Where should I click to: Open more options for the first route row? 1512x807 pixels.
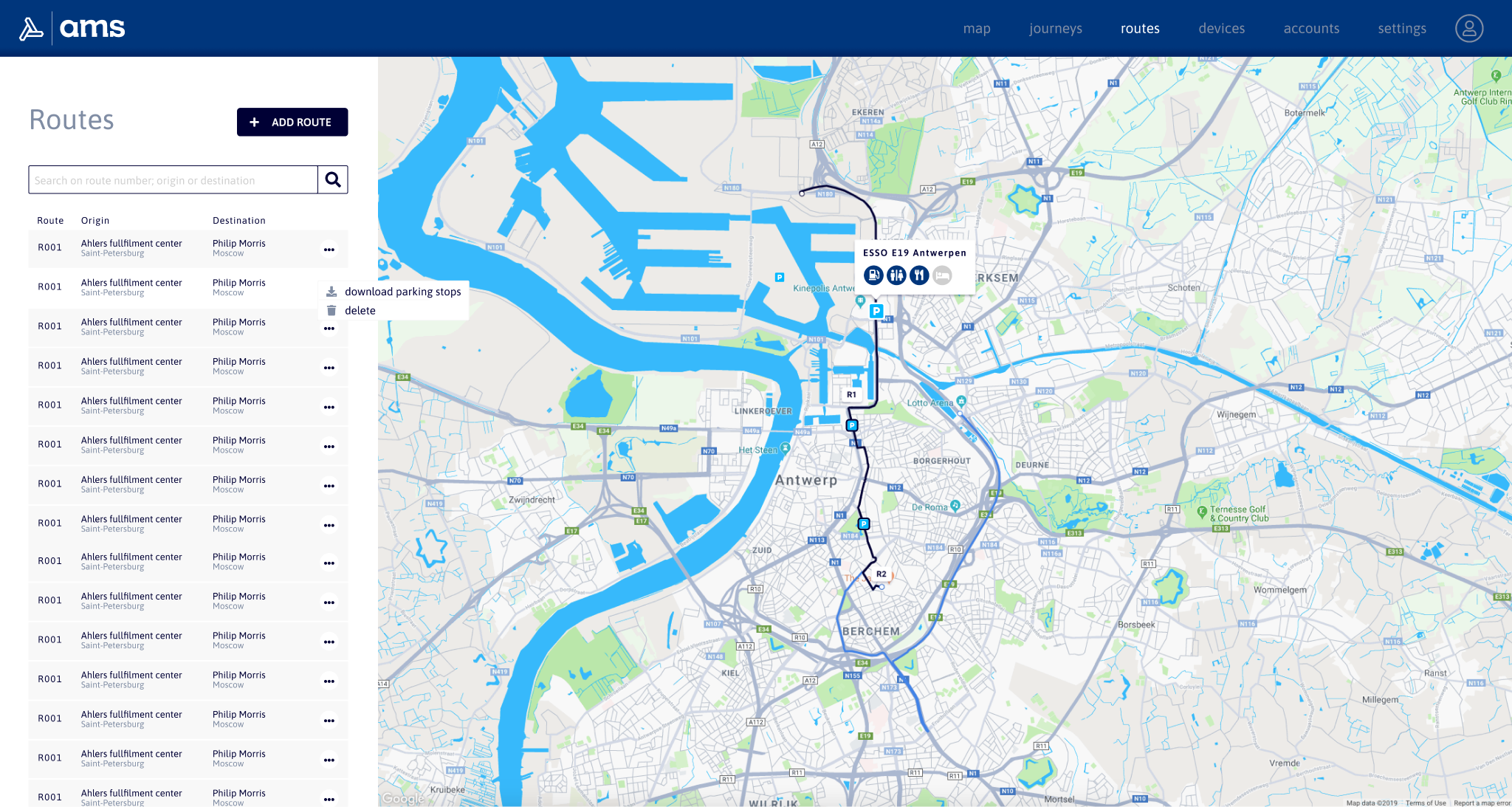[x=329, y=250]
